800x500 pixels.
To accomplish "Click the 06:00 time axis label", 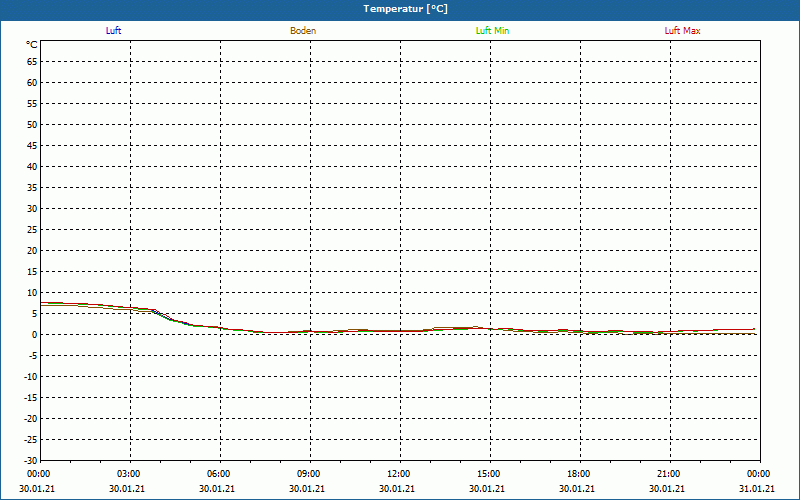I will click(219, 474).
